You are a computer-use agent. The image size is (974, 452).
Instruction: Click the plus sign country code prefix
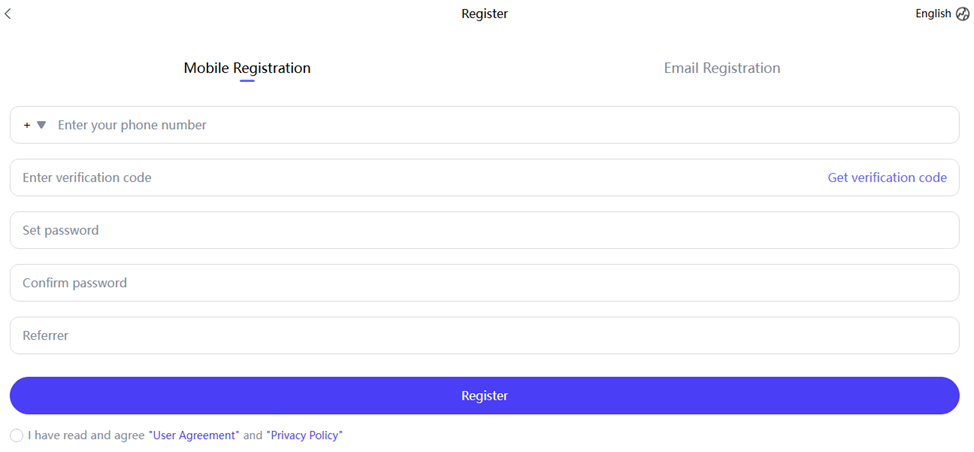27,125
